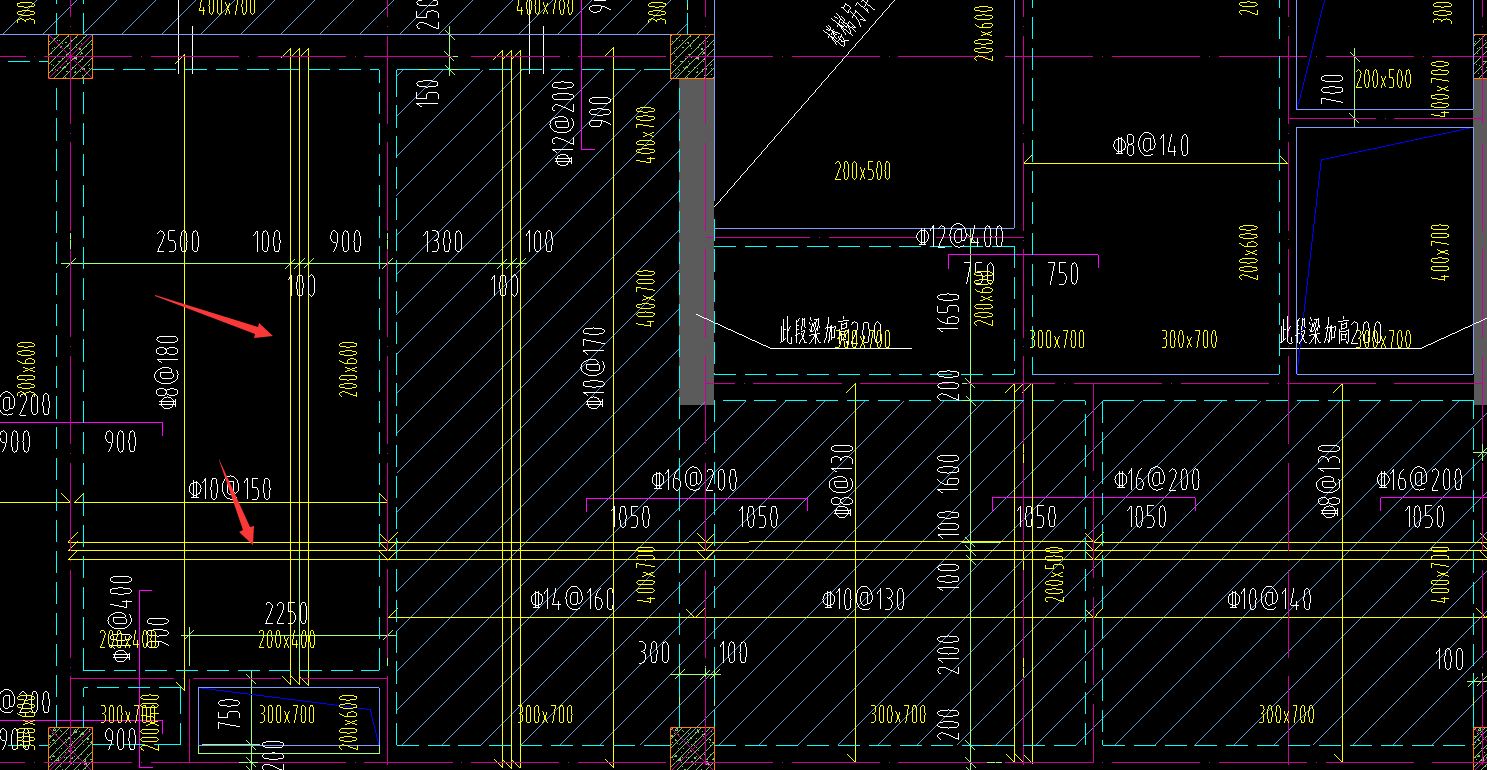The width and height of the screenshot is (1487, 770).
Task: Select the 2250 span's 200x400 beam label
Action: point(287,640)
